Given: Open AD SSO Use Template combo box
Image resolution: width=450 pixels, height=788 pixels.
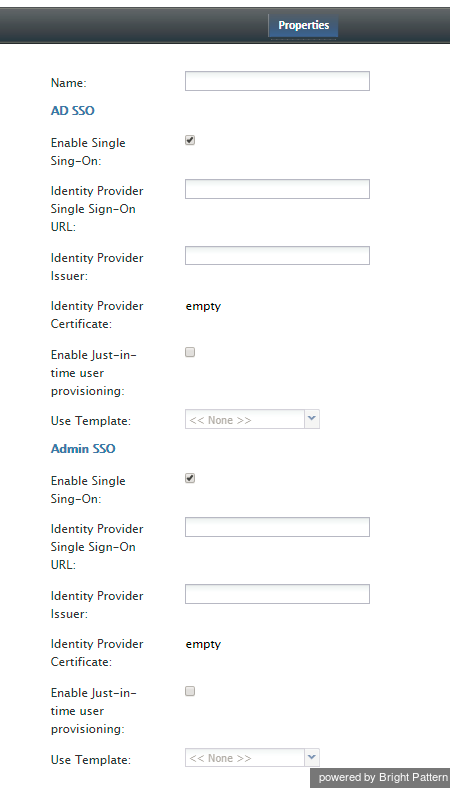Looking at the screenshot, I should pos(252,419).
